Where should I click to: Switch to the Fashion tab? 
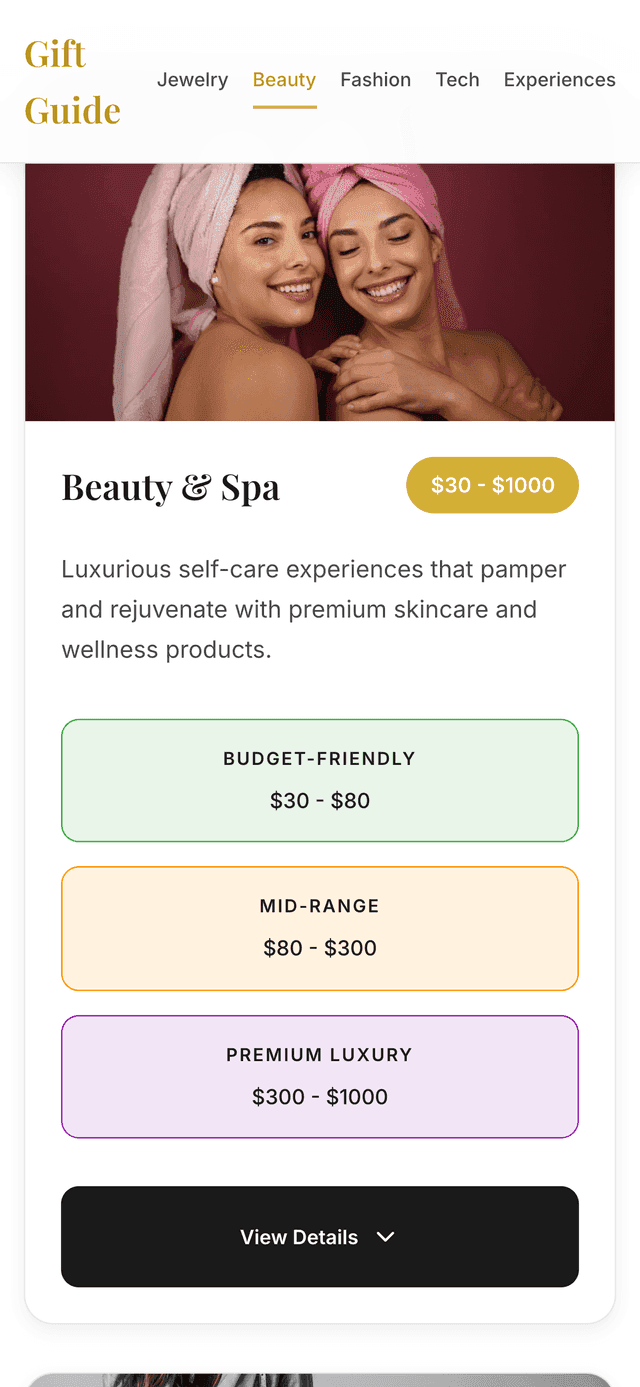coord(375,80)
